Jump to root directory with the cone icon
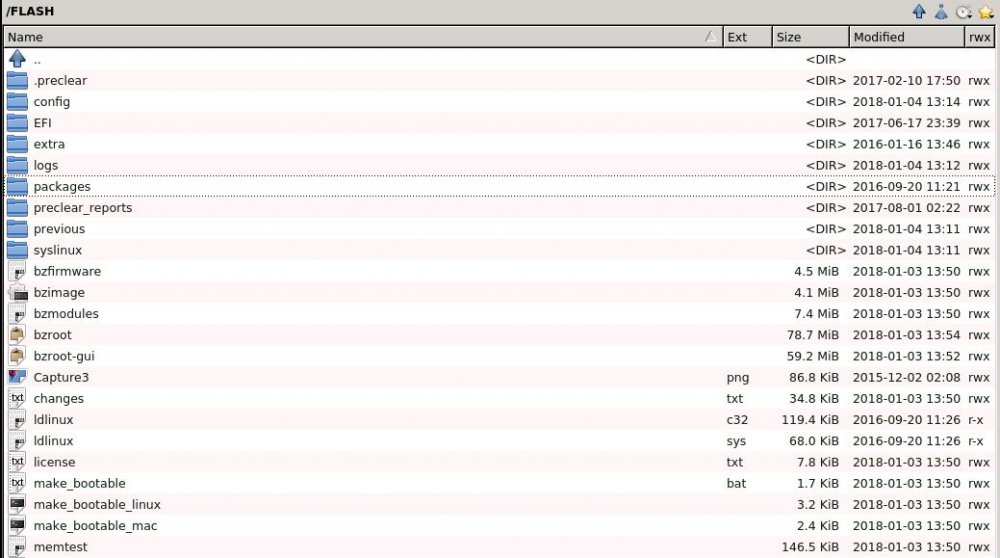 (x=941, y=11)
